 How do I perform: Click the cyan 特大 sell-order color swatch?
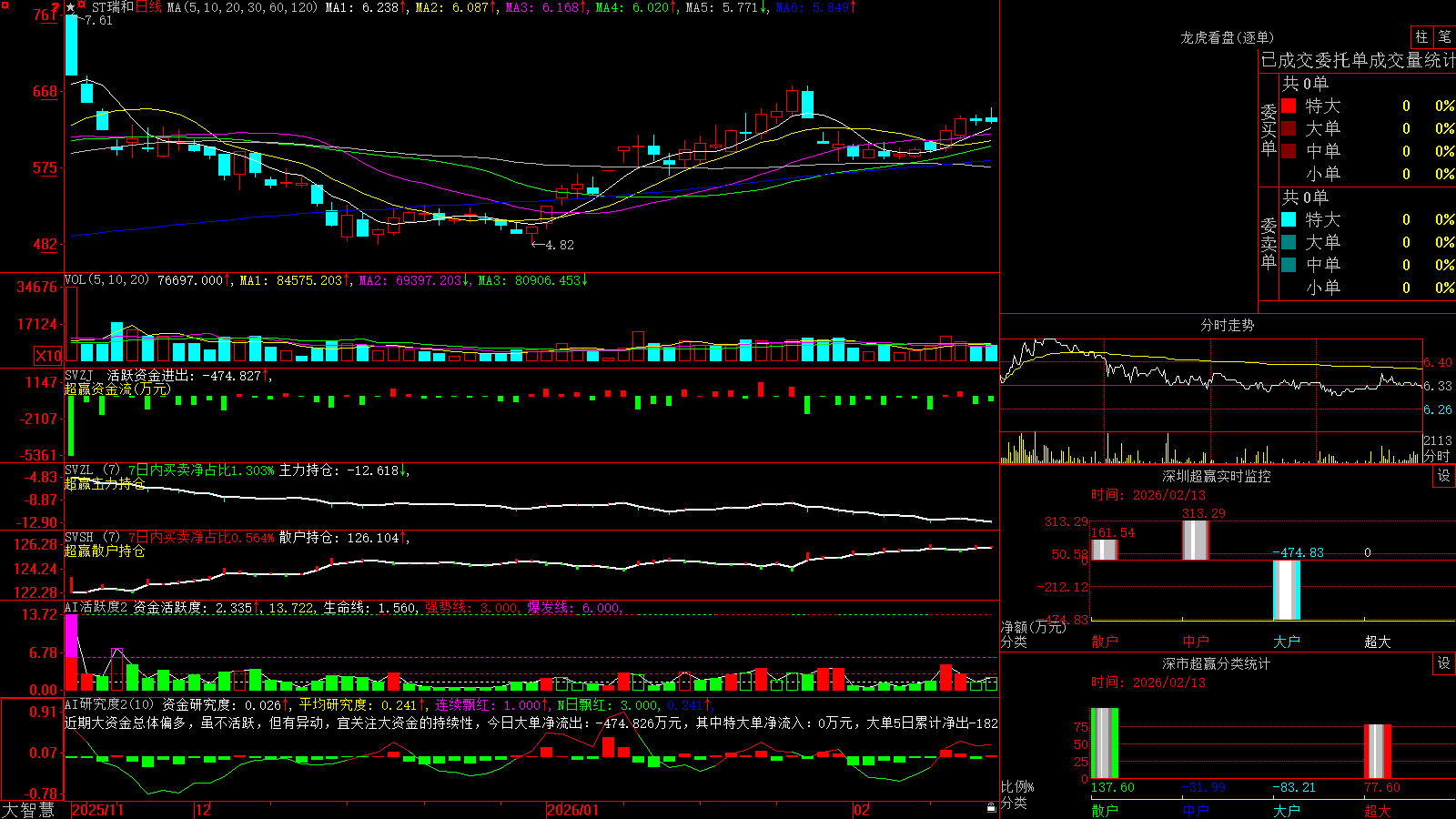1289,219
